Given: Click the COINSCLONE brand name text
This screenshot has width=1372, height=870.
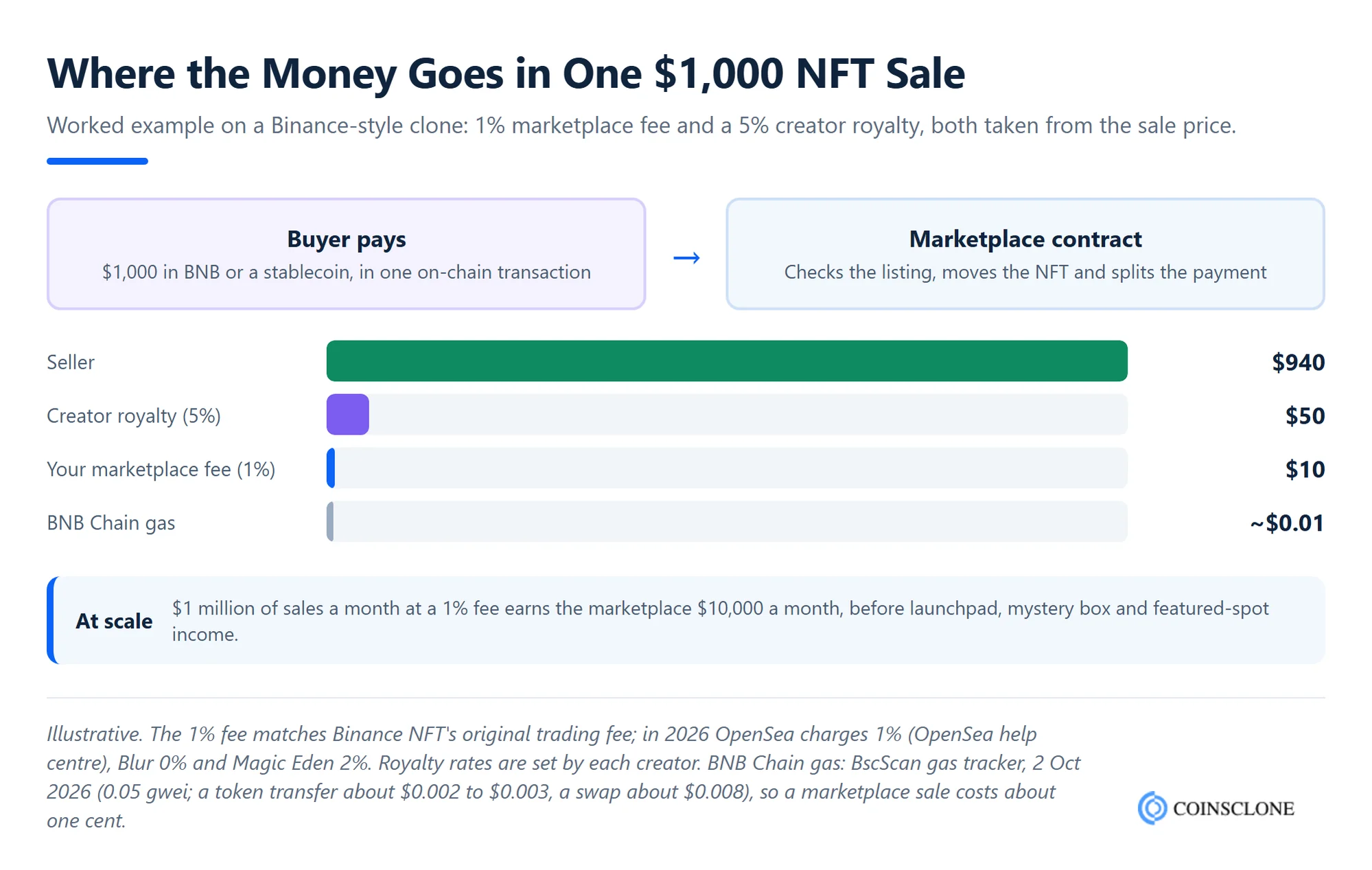Looking at the screenshot, I should (1233, 808).
